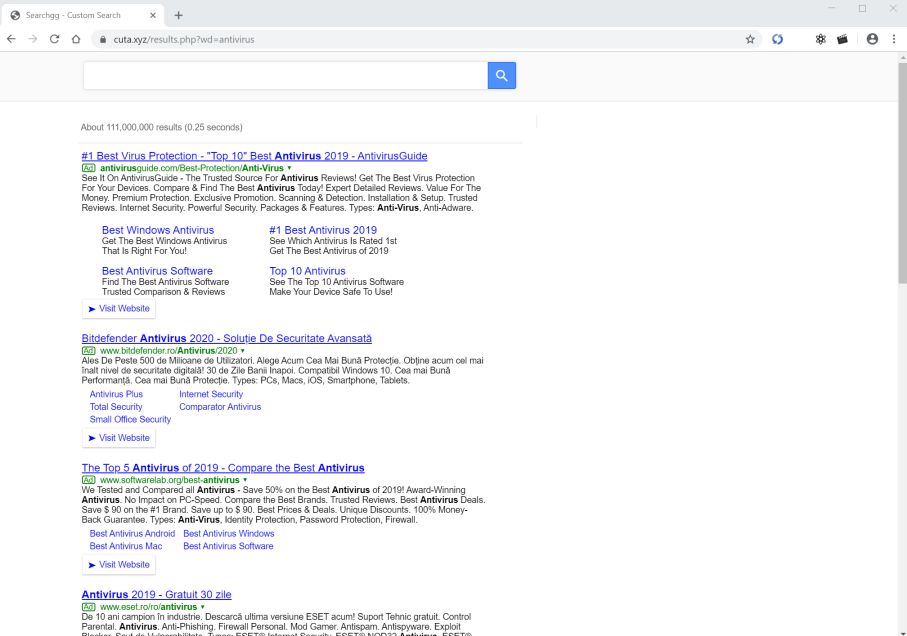Click the www.bitdefender.ro green URL
The image size is (907, 636).
(168, 351)
